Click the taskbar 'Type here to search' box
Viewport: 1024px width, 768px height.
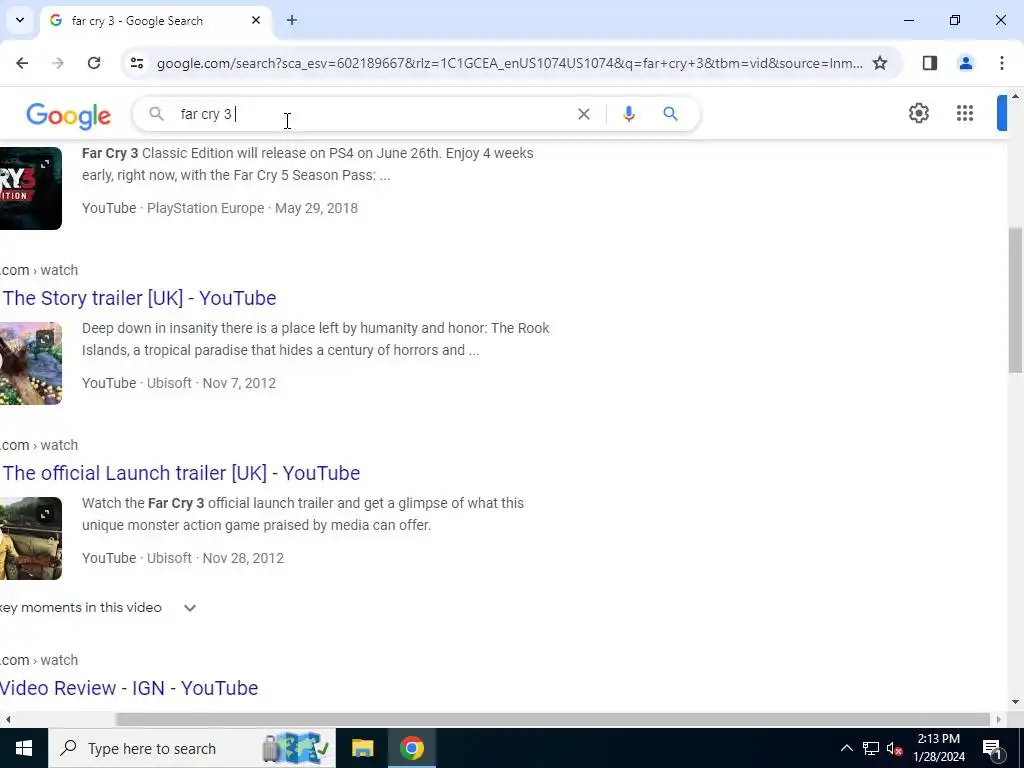click(192, 748)
